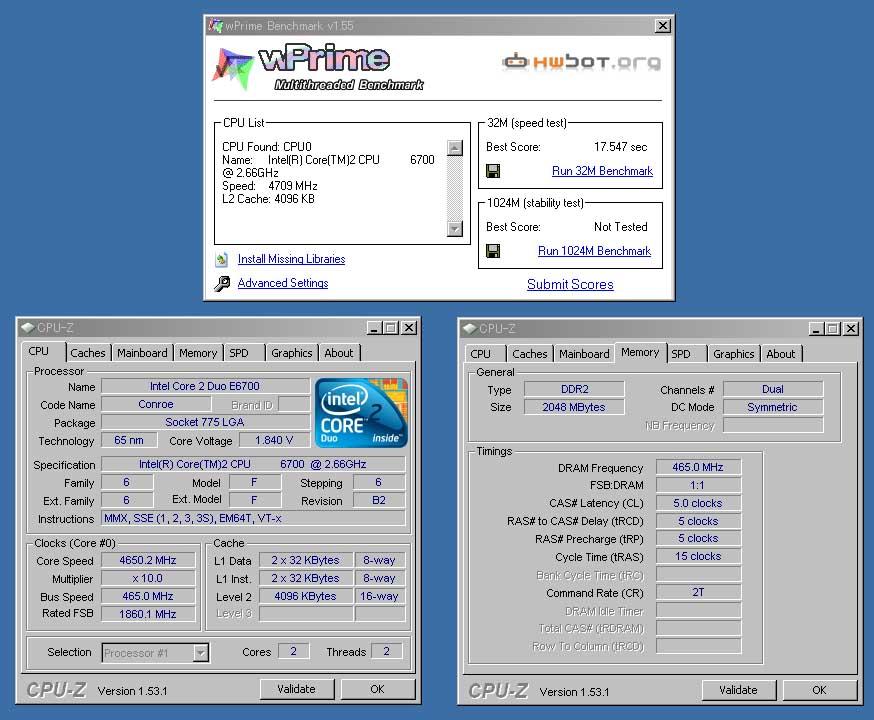This screenshot has height=720, width=874.
Task: Click the Rated FSB 1860.1 MHz field
Action: pyautogui.click(x=148, y=614)
